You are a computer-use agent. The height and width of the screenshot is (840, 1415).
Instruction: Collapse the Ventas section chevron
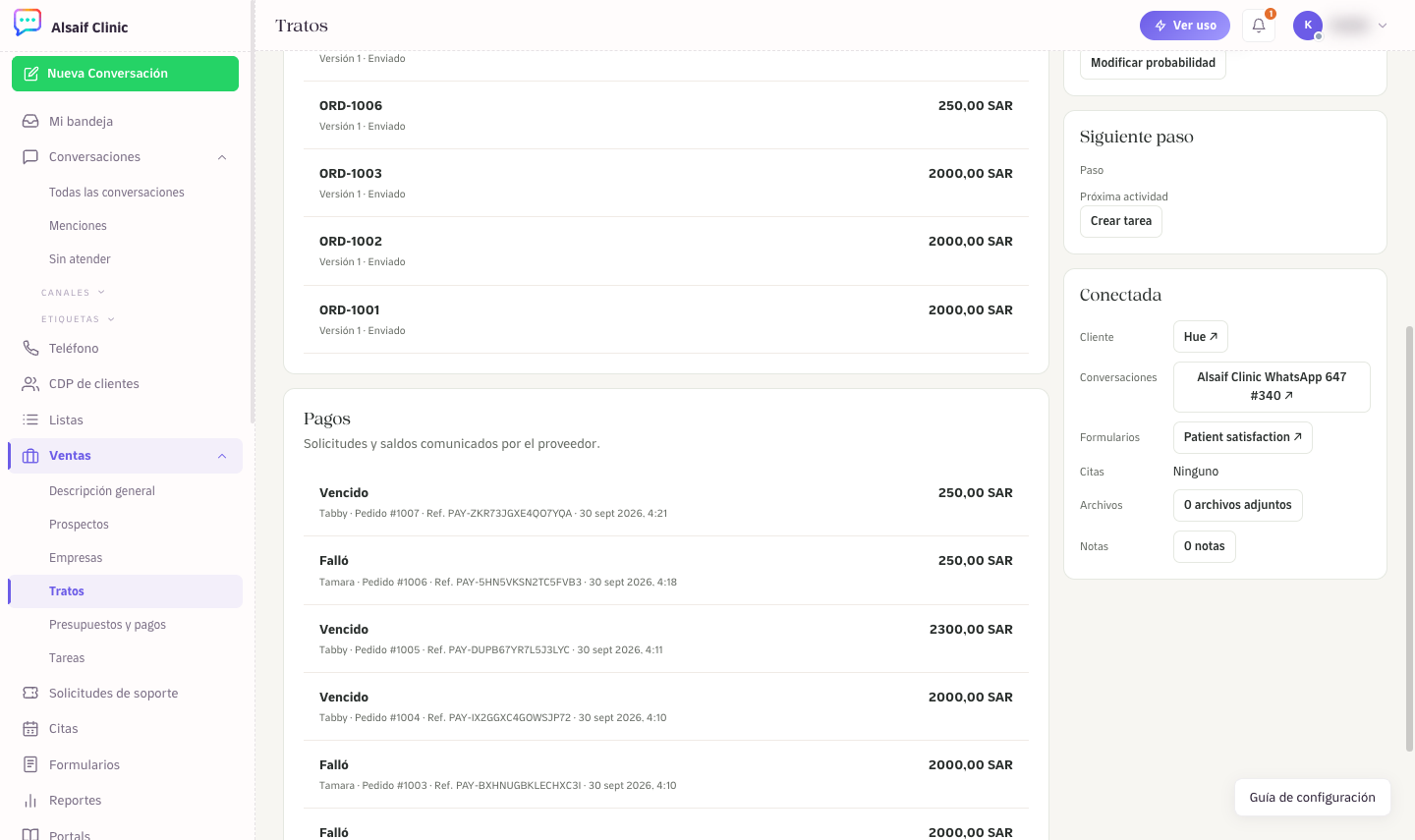(222, 456)
